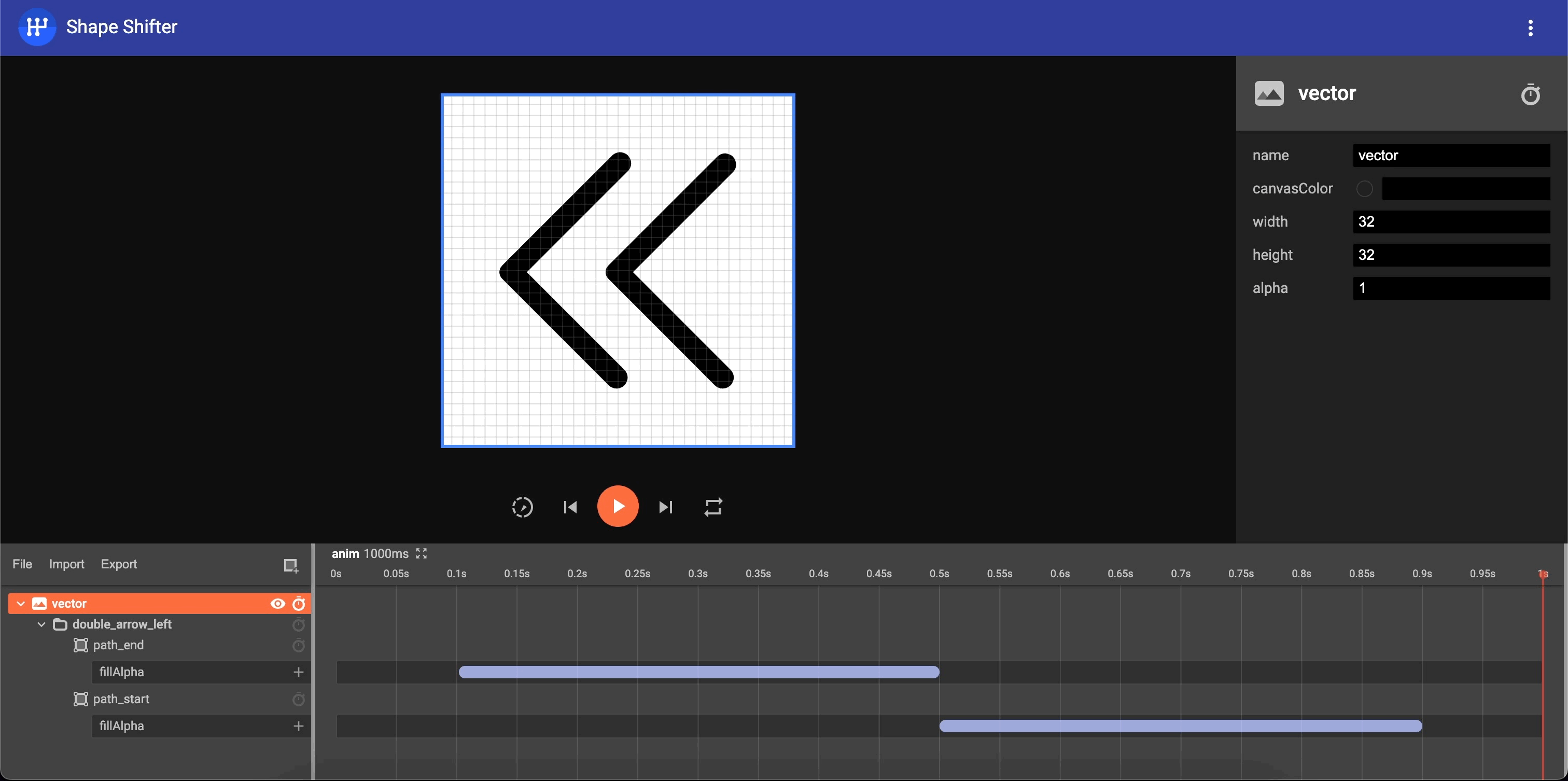This screenshot has width=1568, height=781.
Task: Click the rewind to start icon
Action: [x=570, y=507]
